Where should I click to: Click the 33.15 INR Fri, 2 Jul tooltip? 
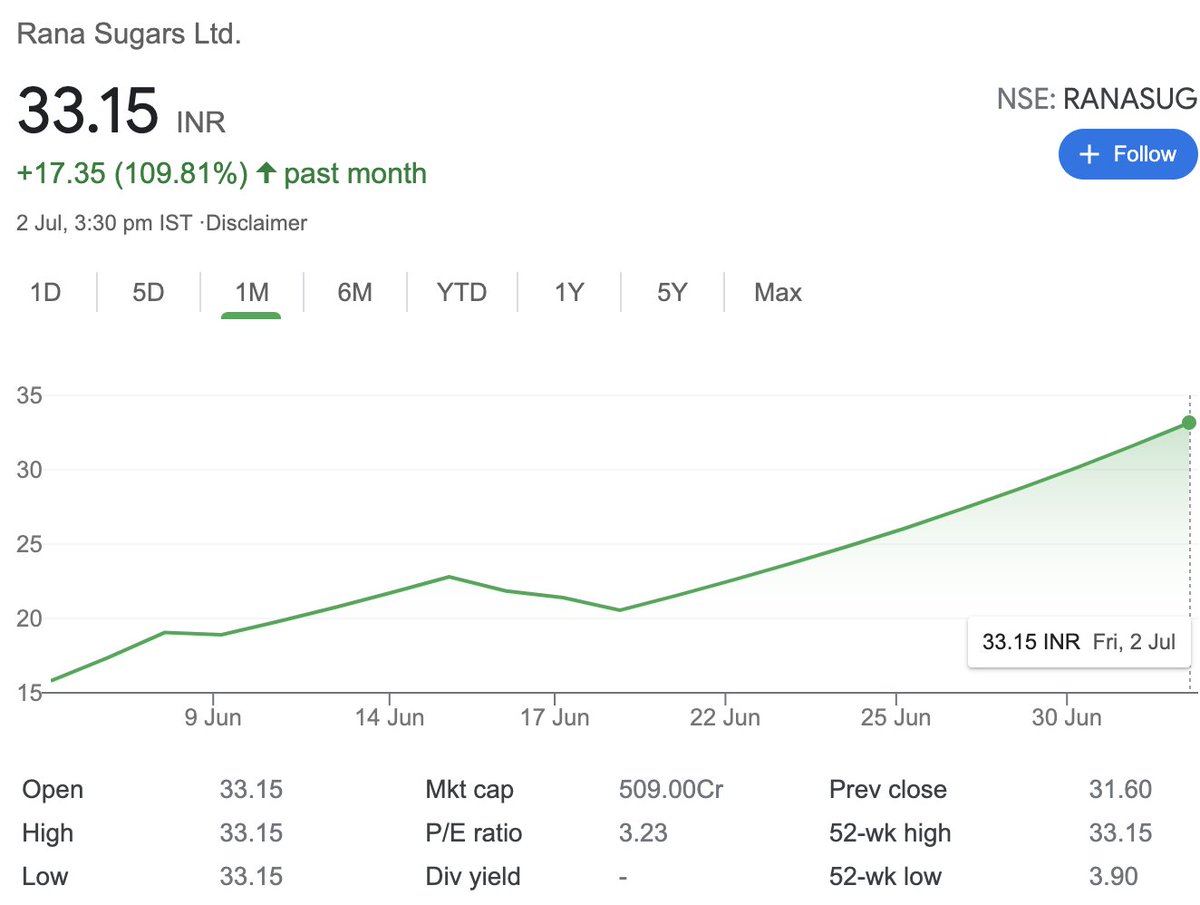pos(1079,642)
